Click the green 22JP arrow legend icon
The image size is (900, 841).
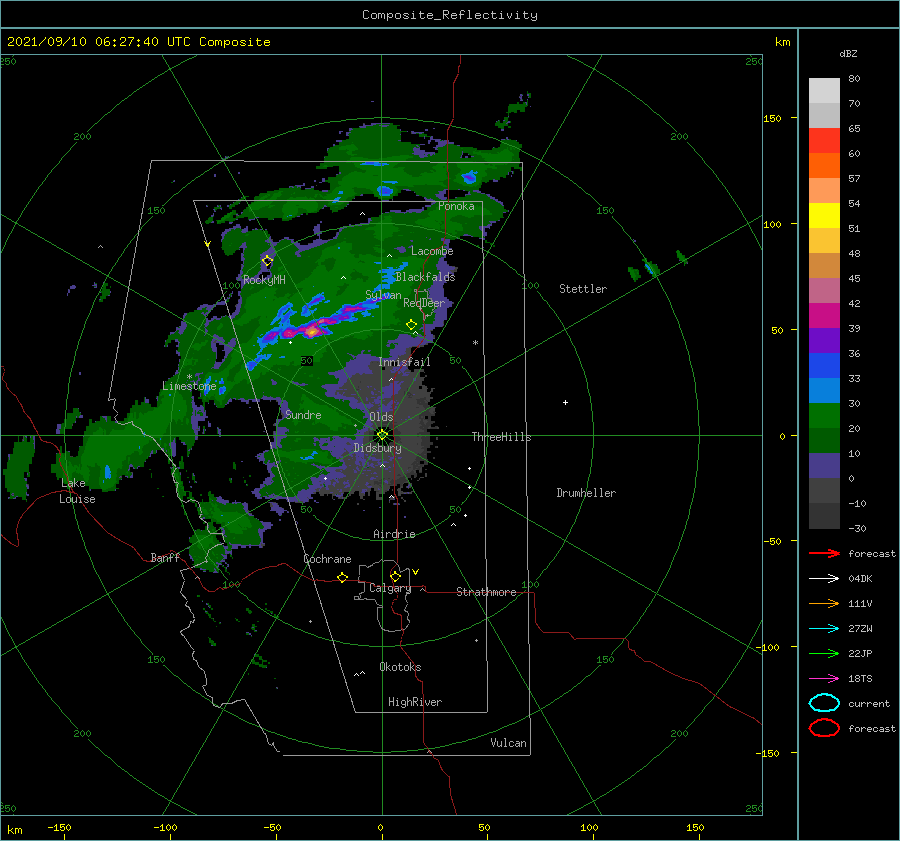824,653
